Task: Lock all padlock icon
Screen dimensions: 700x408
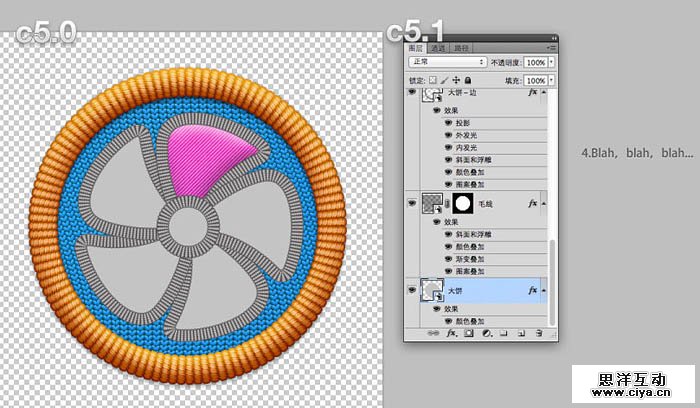Action: click(x=468, y=80)
